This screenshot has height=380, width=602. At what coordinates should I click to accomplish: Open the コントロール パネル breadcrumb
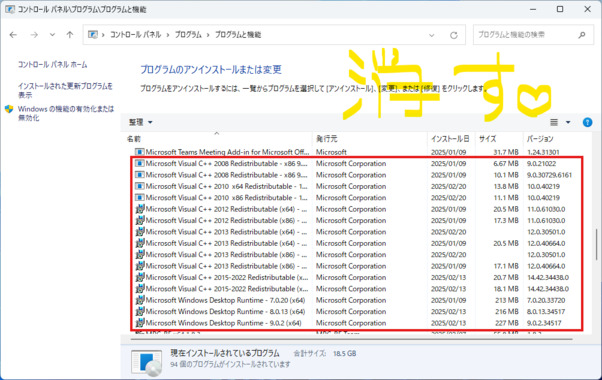(x=136, y=35)
